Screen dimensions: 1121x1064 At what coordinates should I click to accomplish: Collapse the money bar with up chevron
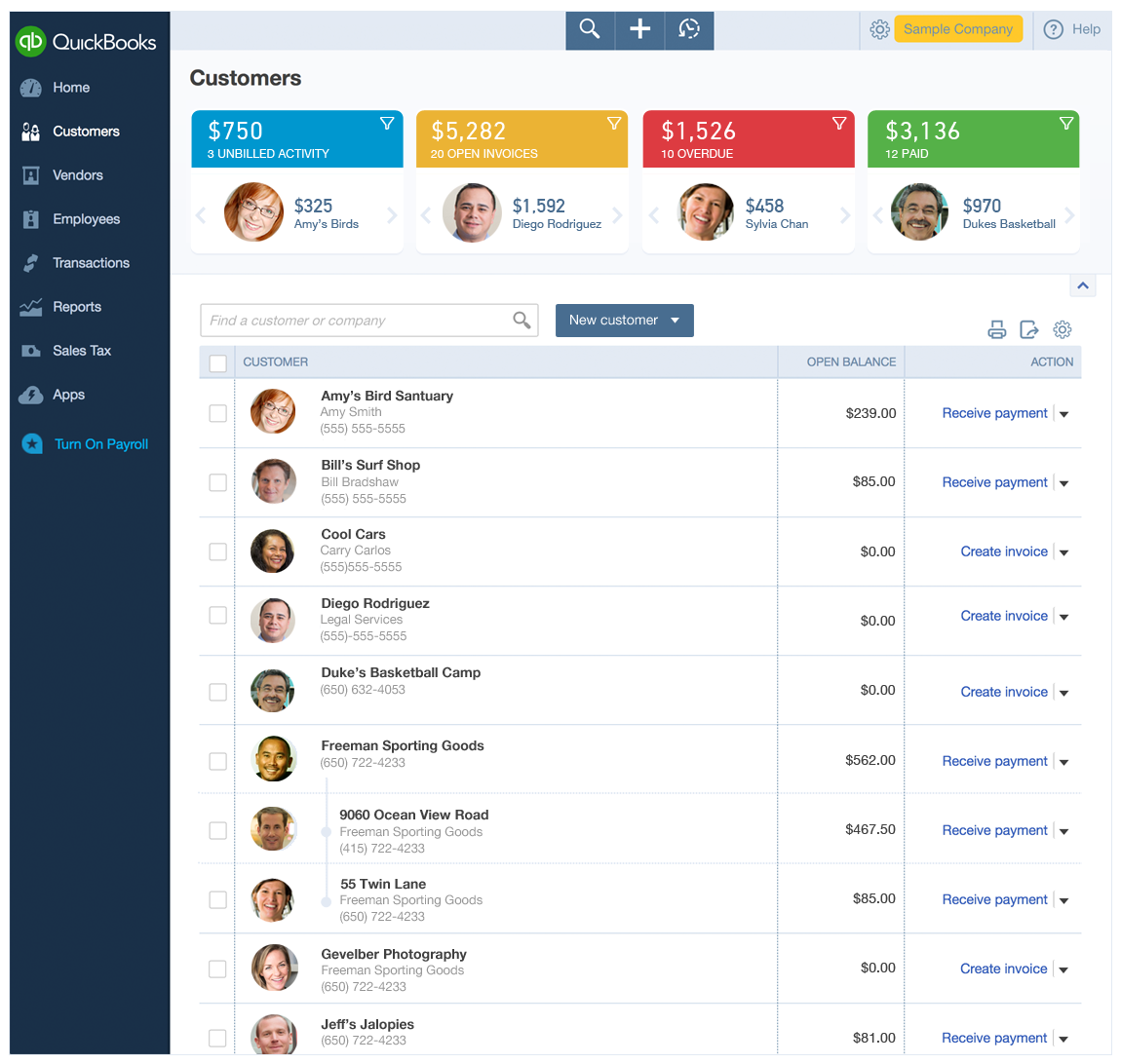[x=1083, y=285]
